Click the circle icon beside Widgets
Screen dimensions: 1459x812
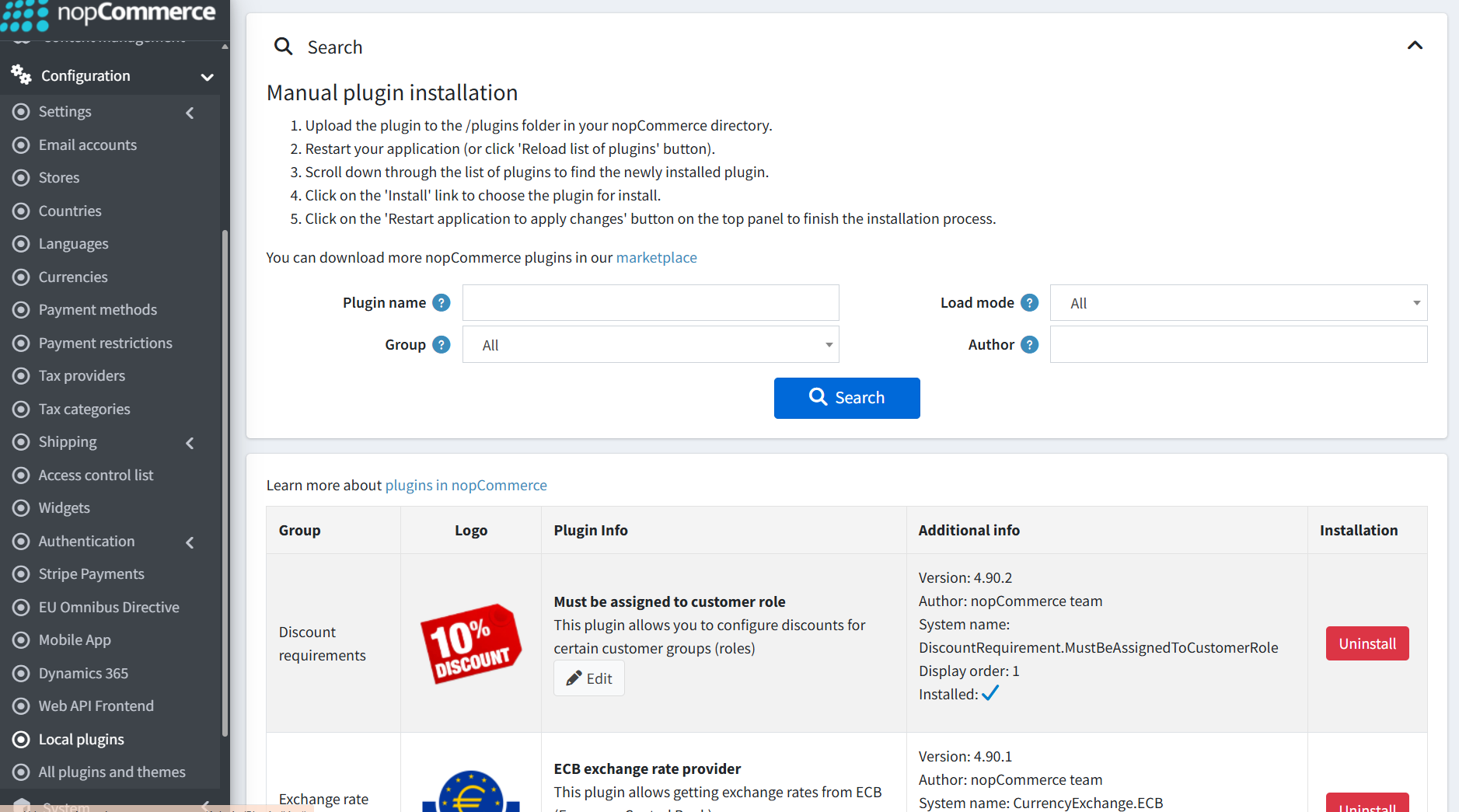[x=21, y=508]
